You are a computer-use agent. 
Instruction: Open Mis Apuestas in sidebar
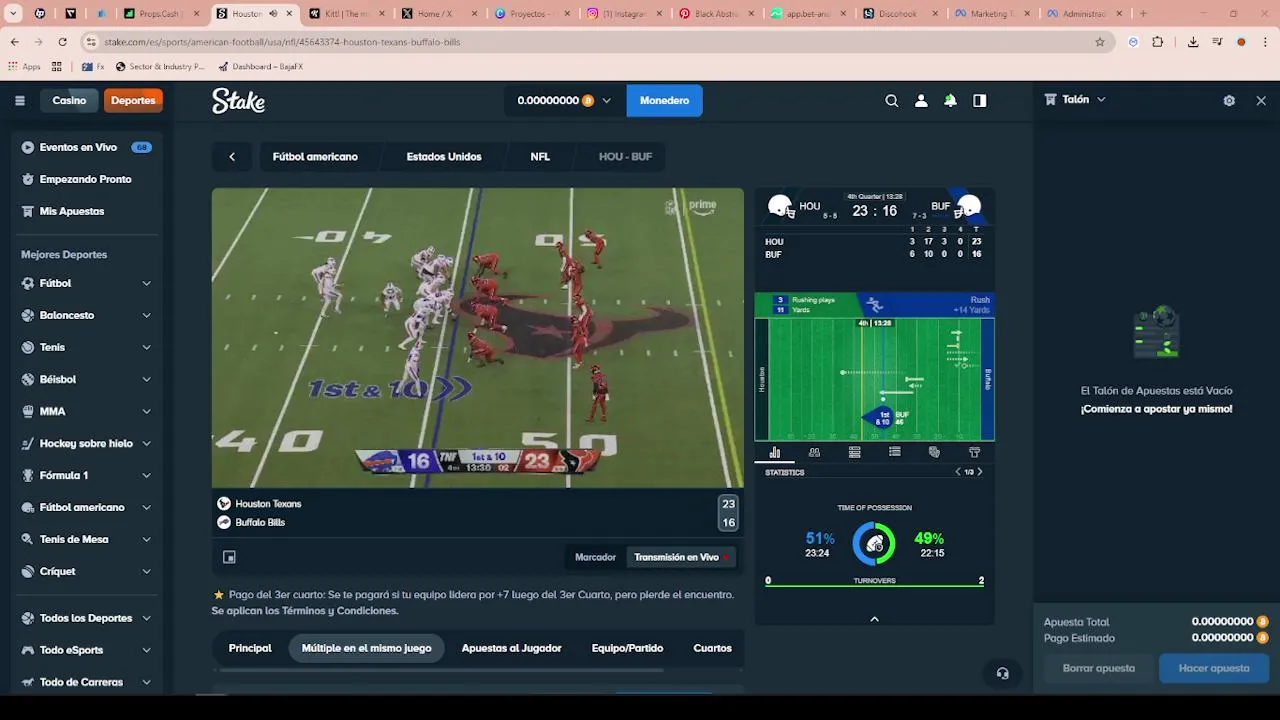tap(86, 211)
